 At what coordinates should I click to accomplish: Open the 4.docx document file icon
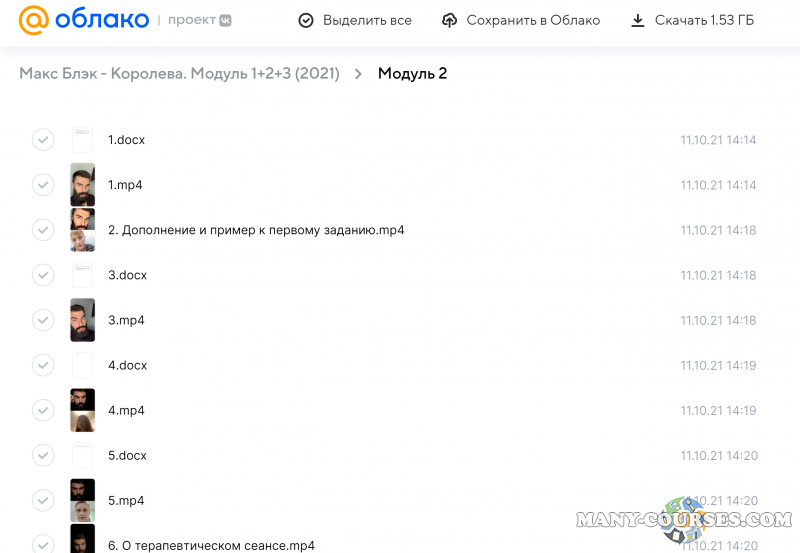82,365
